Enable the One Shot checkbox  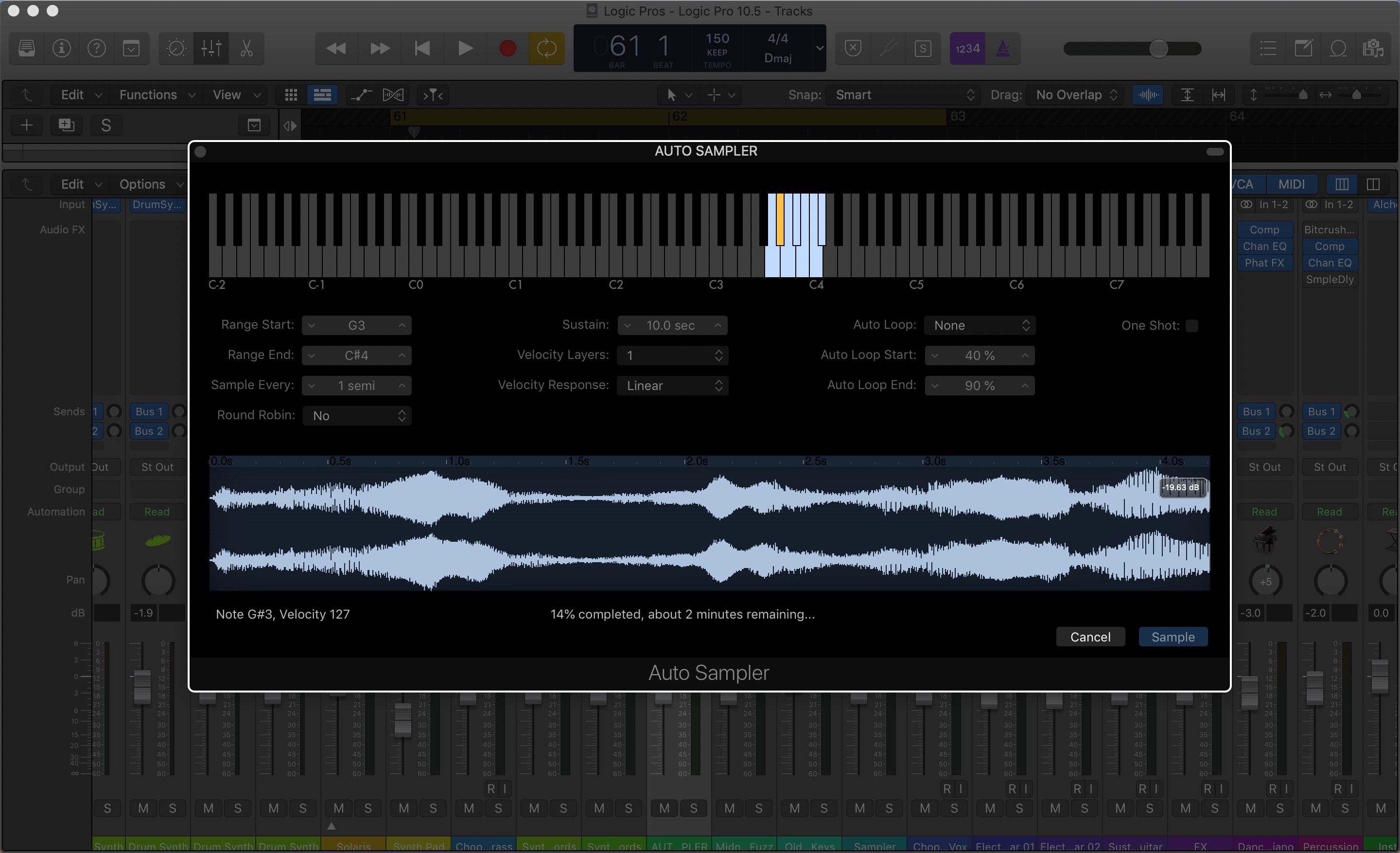[1191, 326]
